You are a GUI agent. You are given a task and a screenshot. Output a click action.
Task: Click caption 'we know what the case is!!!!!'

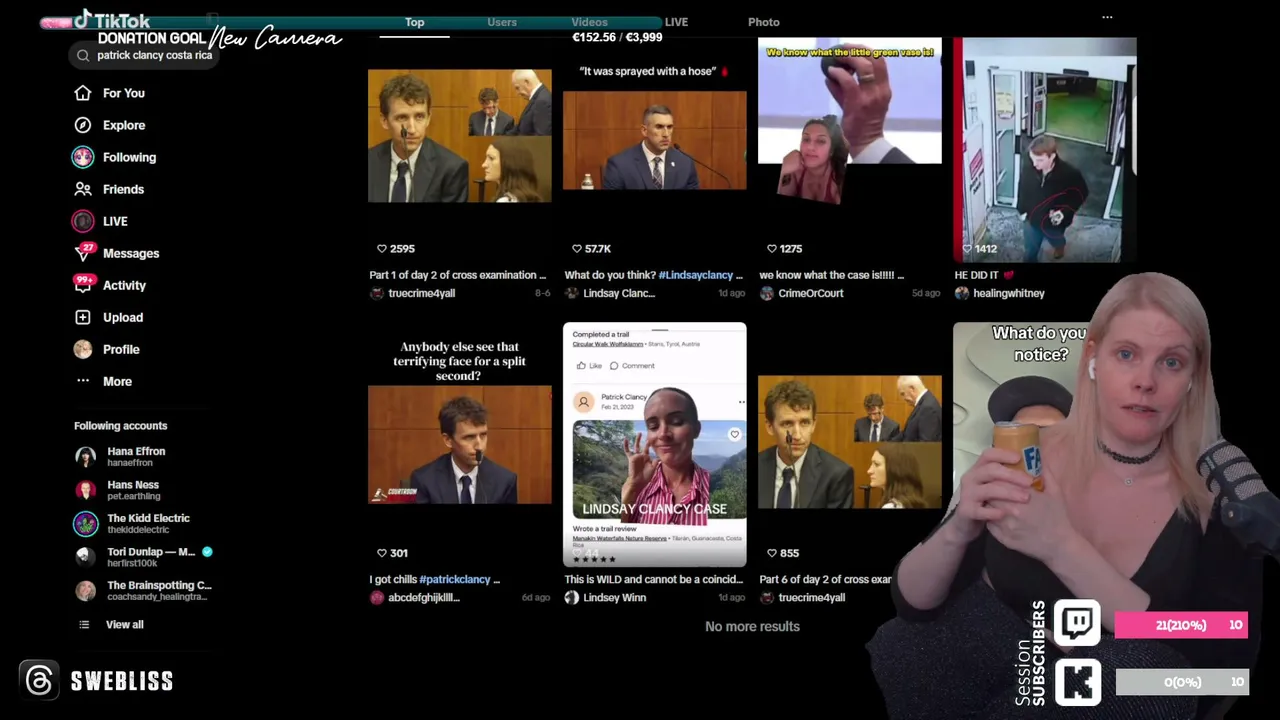click(x=828, y=275)
